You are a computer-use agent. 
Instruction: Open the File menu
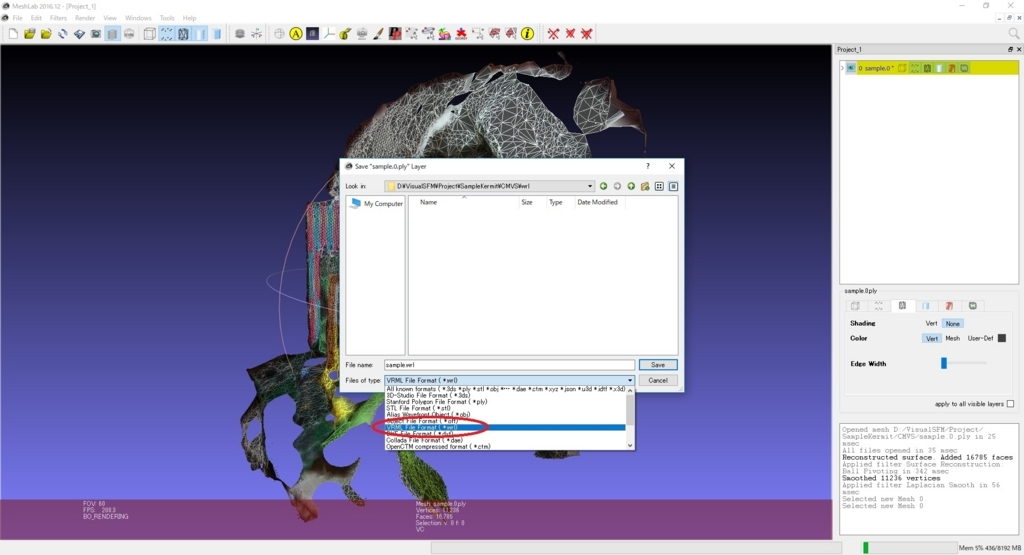pyautogui.click(x=18, y=18)
